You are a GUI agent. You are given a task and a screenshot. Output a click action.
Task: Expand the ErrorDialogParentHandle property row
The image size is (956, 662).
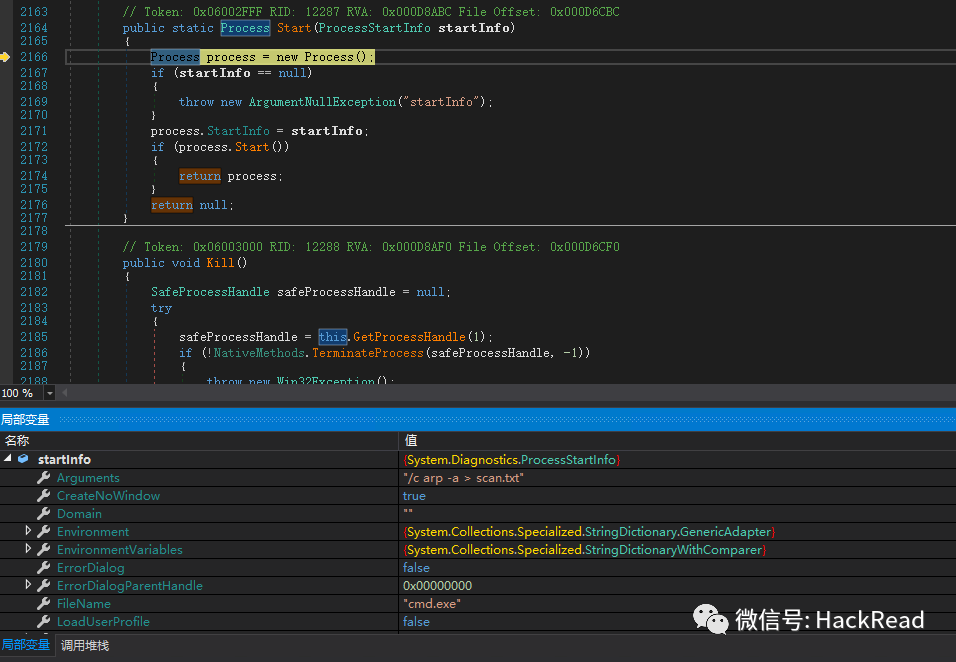click(28, 585)
